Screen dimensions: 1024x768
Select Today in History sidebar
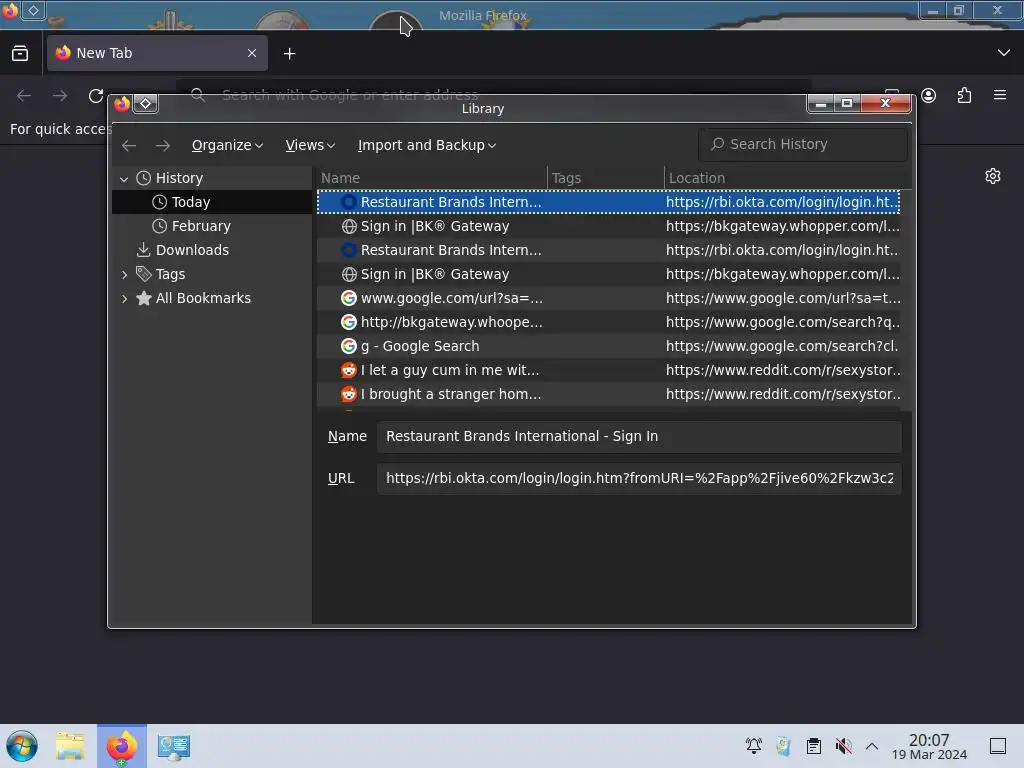pyautogui.click(x=212, y=202)
